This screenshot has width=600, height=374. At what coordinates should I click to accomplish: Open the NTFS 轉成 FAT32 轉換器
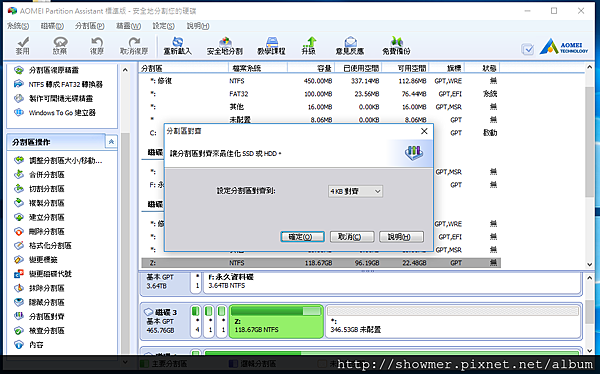pos(58,84)
